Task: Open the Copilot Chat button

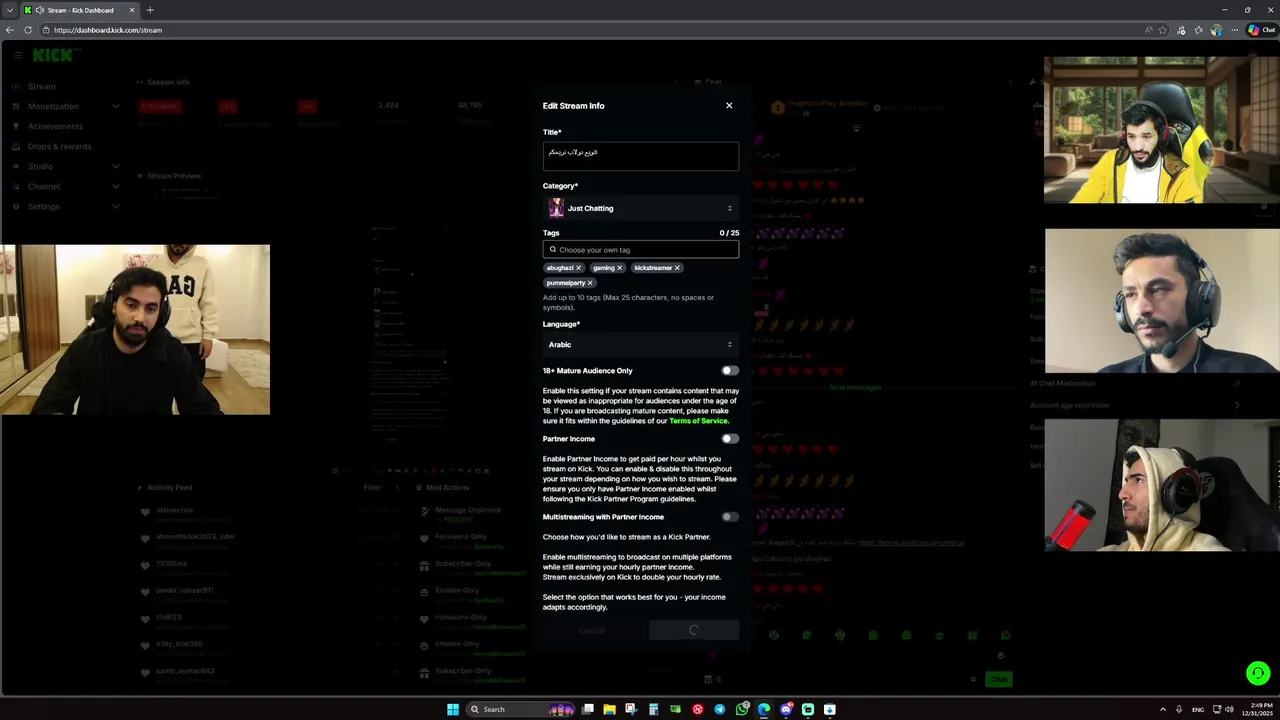Action: coord(1260,30)
